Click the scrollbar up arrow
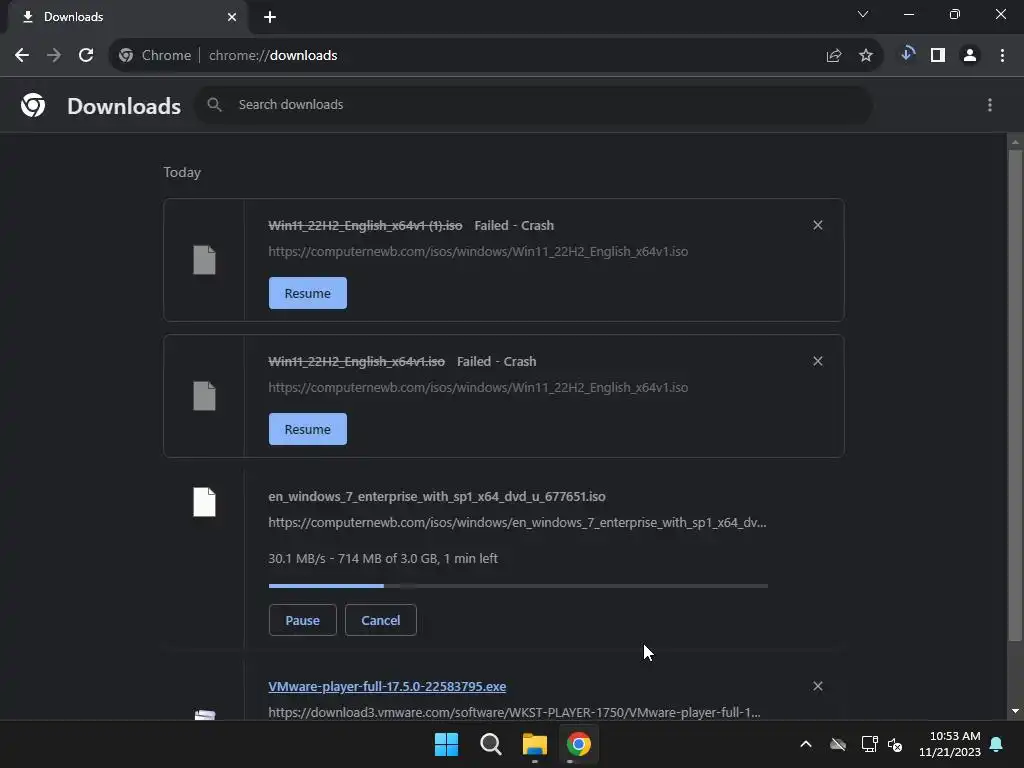 (x=1015, y=142)
